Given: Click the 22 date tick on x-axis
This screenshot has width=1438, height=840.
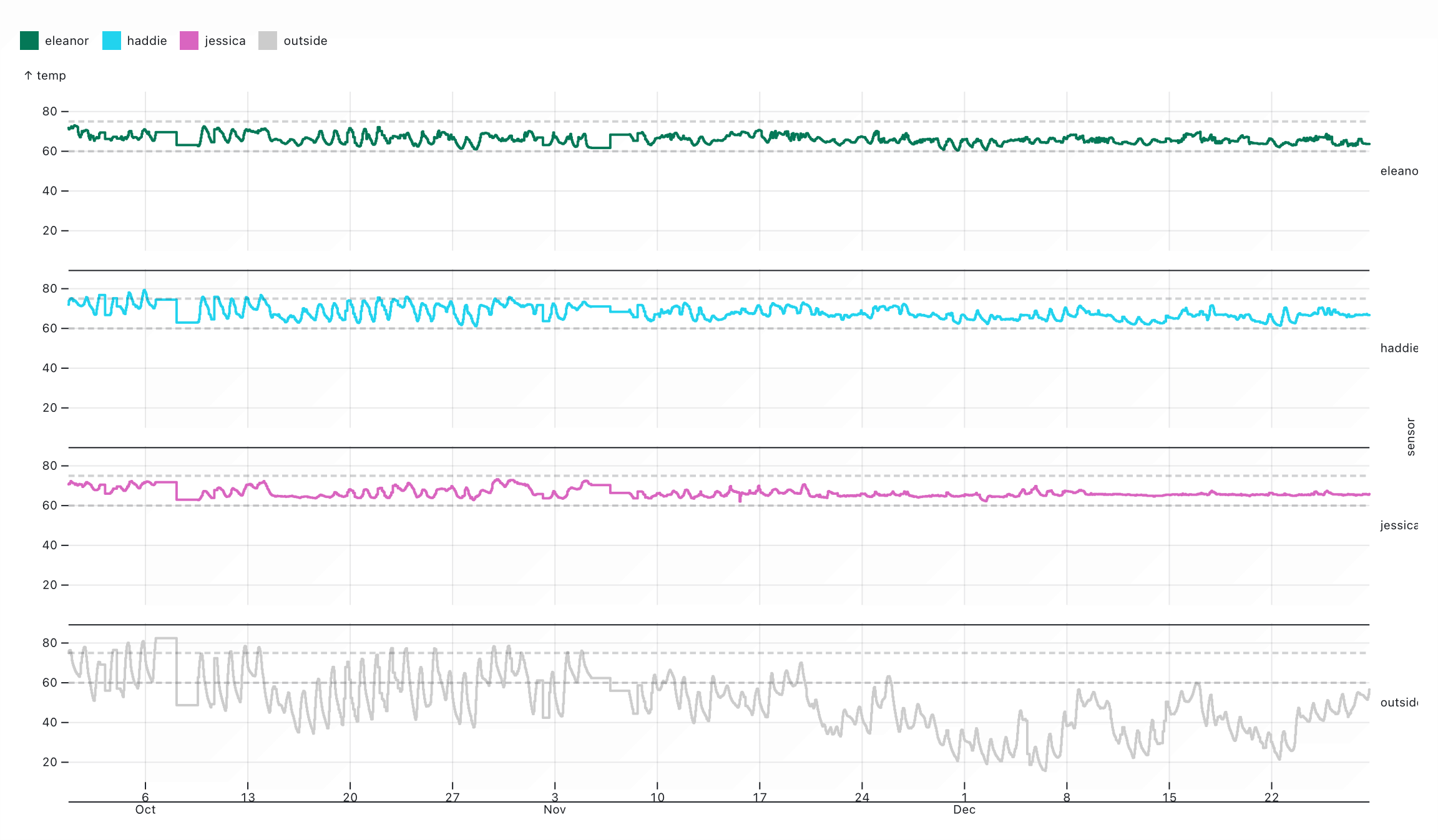Looking at the screenshot, I should coord(1271,797).
